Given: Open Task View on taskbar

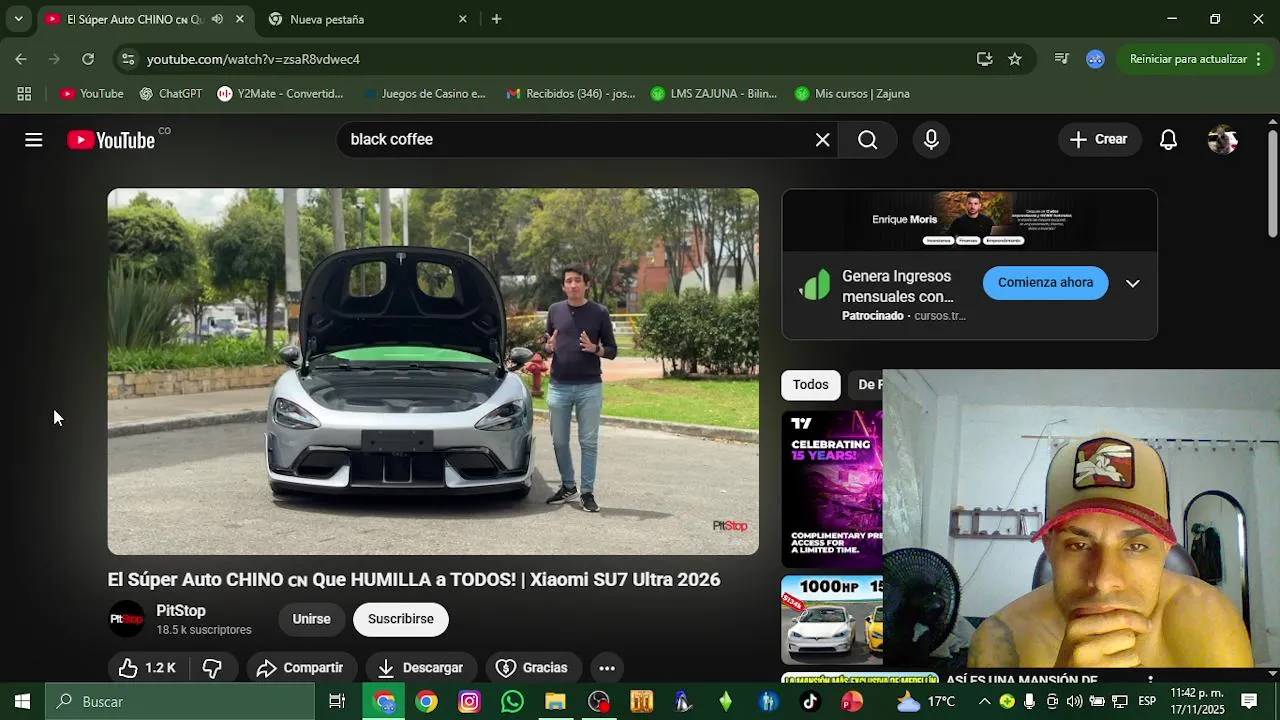Looking at the screenshot, I should pos(337,702).
